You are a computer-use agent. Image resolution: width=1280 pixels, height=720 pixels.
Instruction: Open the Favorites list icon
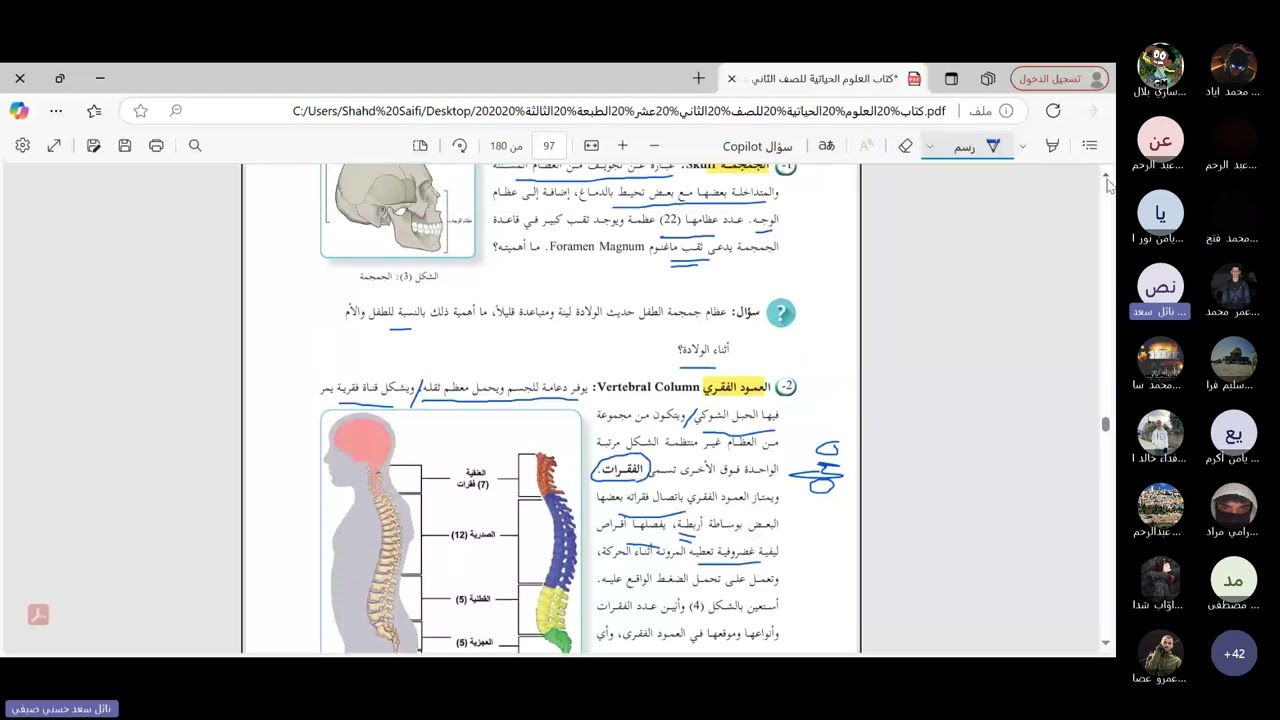click(x=94, y=111)
